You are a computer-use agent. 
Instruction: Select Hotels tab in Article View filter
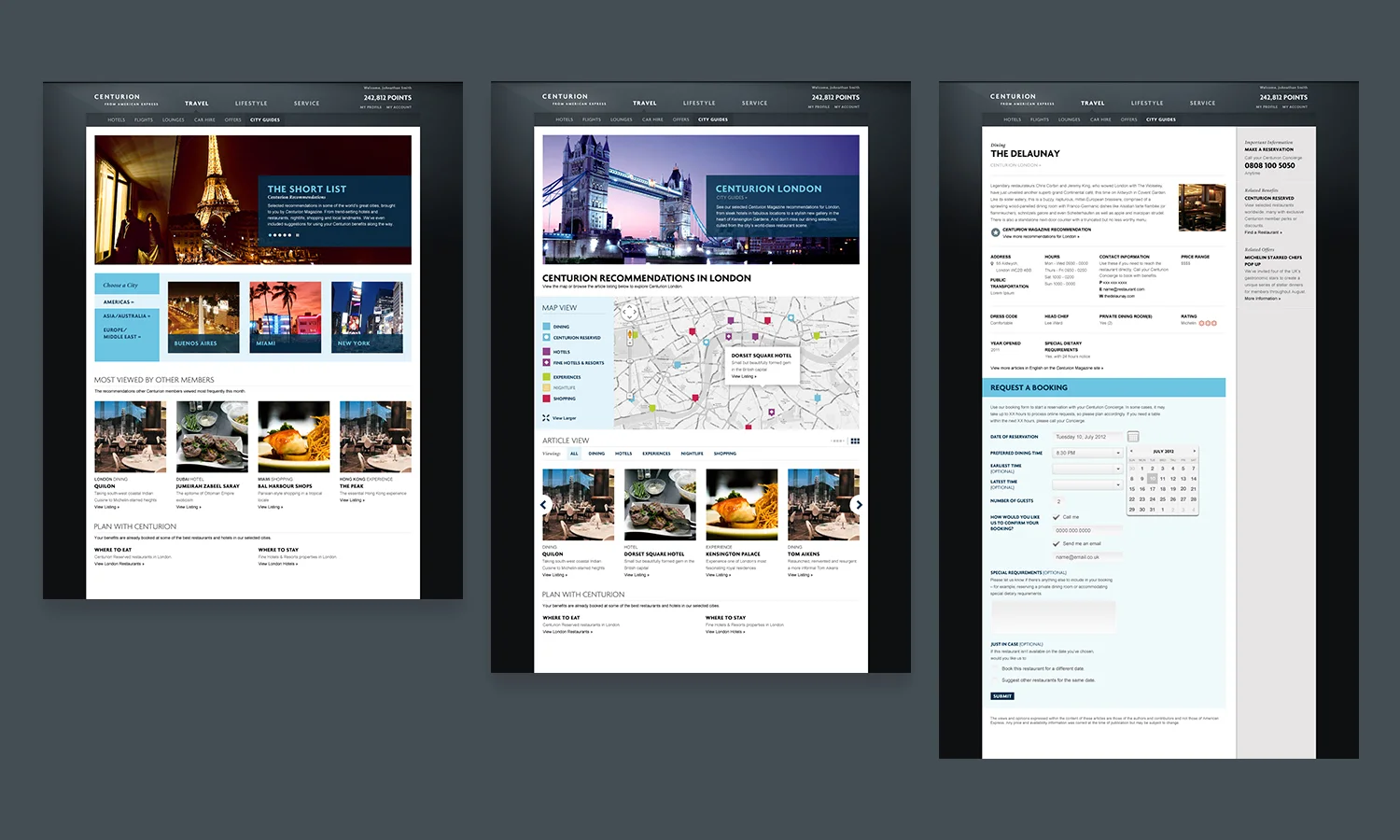623,454
